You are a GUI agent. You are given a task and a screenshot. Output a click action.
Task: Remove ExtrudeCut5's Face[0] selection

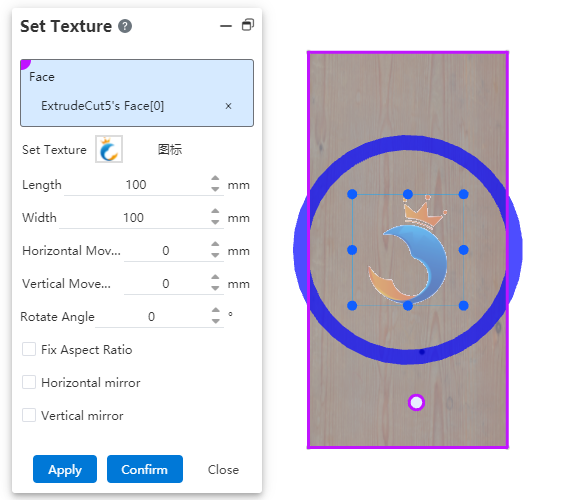[228, 106]
